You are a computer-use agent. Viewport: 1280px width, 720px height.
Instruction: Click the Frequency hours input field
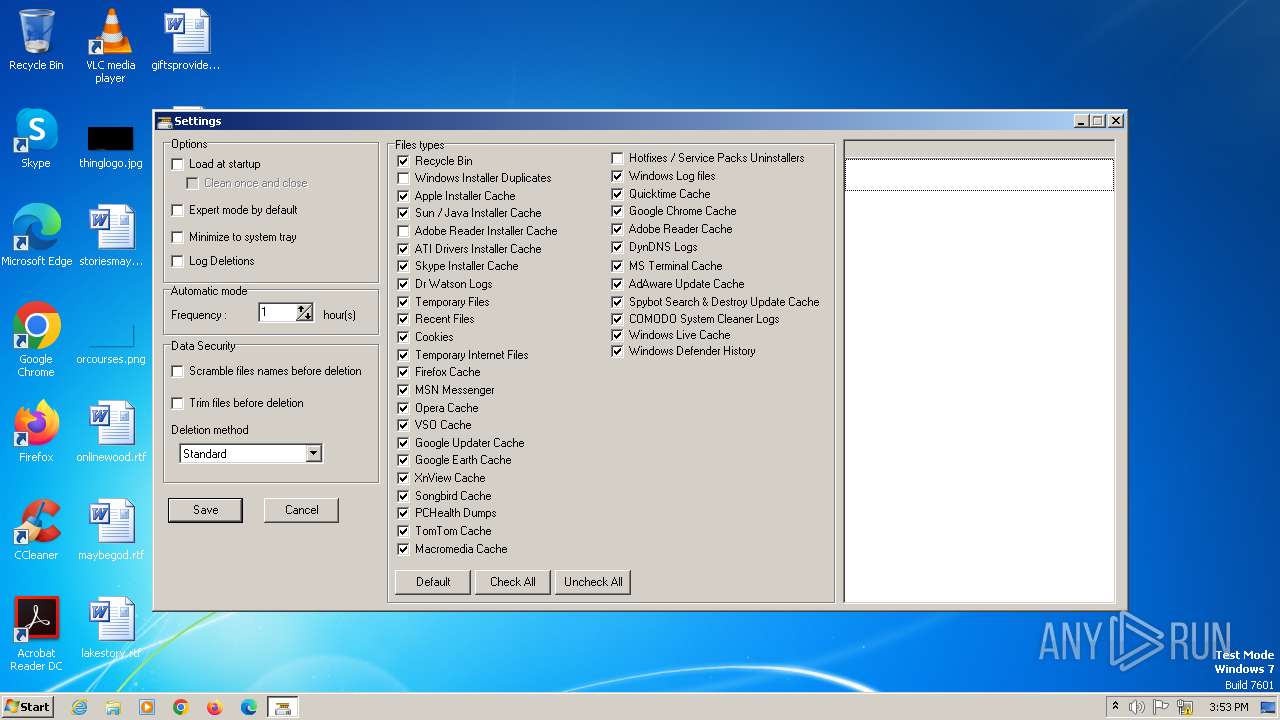pyautogui.click(x=278, y=313)
